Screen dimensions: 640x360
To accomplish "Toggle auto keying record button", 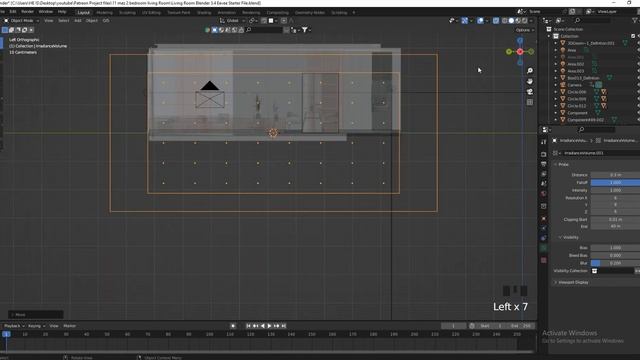I will pos(233,326).
